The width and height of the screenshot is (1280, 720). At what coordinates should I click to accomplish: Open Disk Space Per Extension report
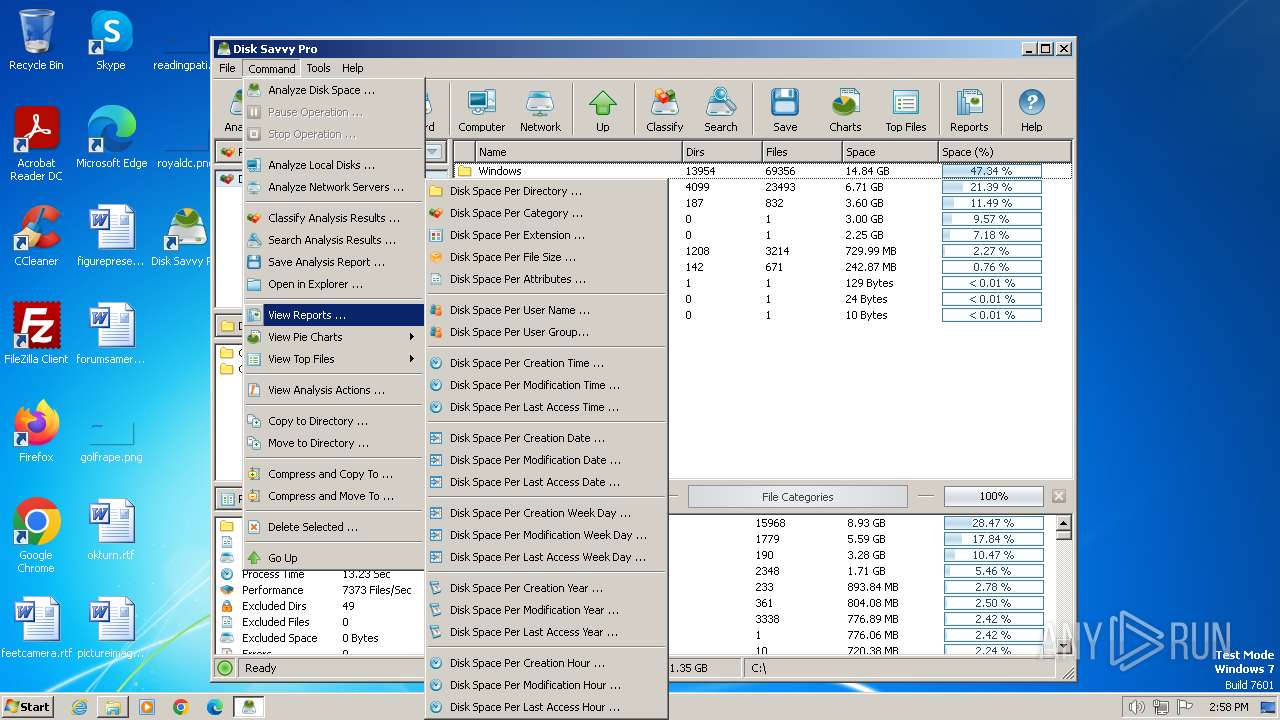click(546, 235)
